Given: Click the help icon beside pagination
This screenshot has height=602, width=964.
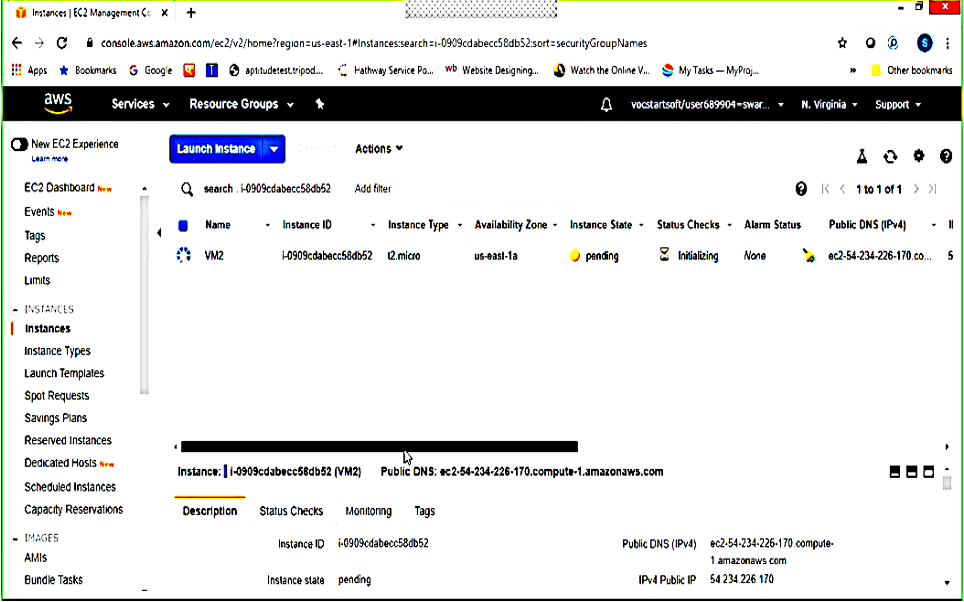Looking at the screenshot, I should (800, 189).
